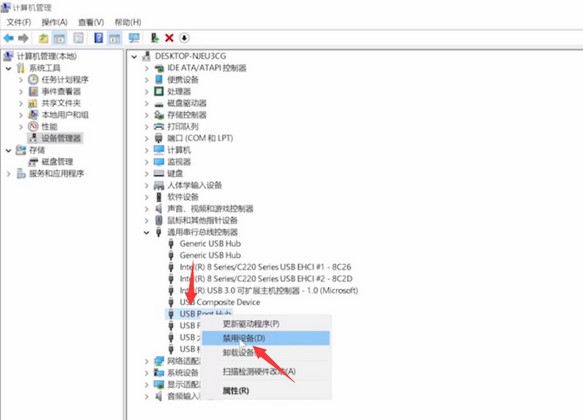Click the up-one-level folder toolbar icon
The width and height of the screenshot is (583, 420).
[44, 38]
